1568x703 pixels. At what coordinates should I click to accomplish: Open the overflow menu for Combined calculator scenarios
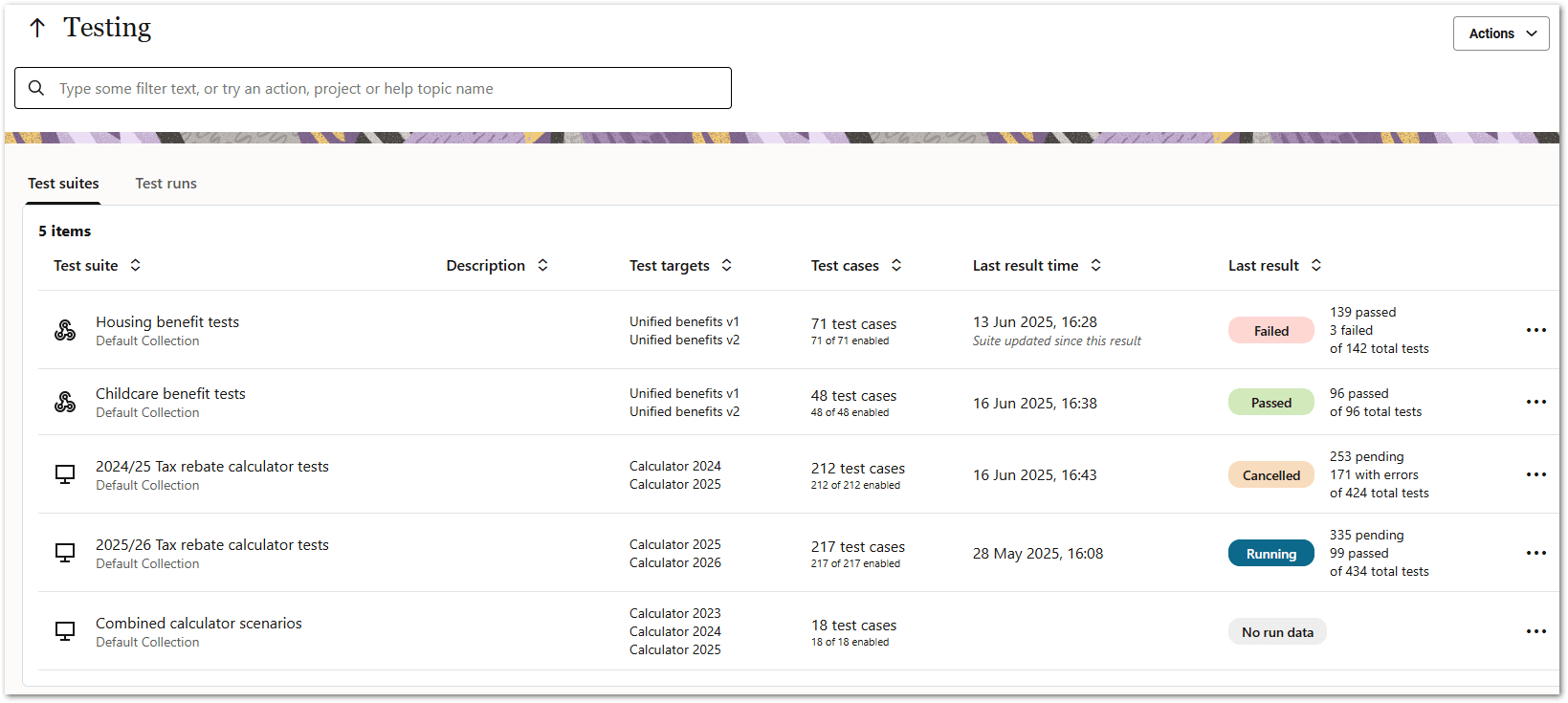(1536, 630)
